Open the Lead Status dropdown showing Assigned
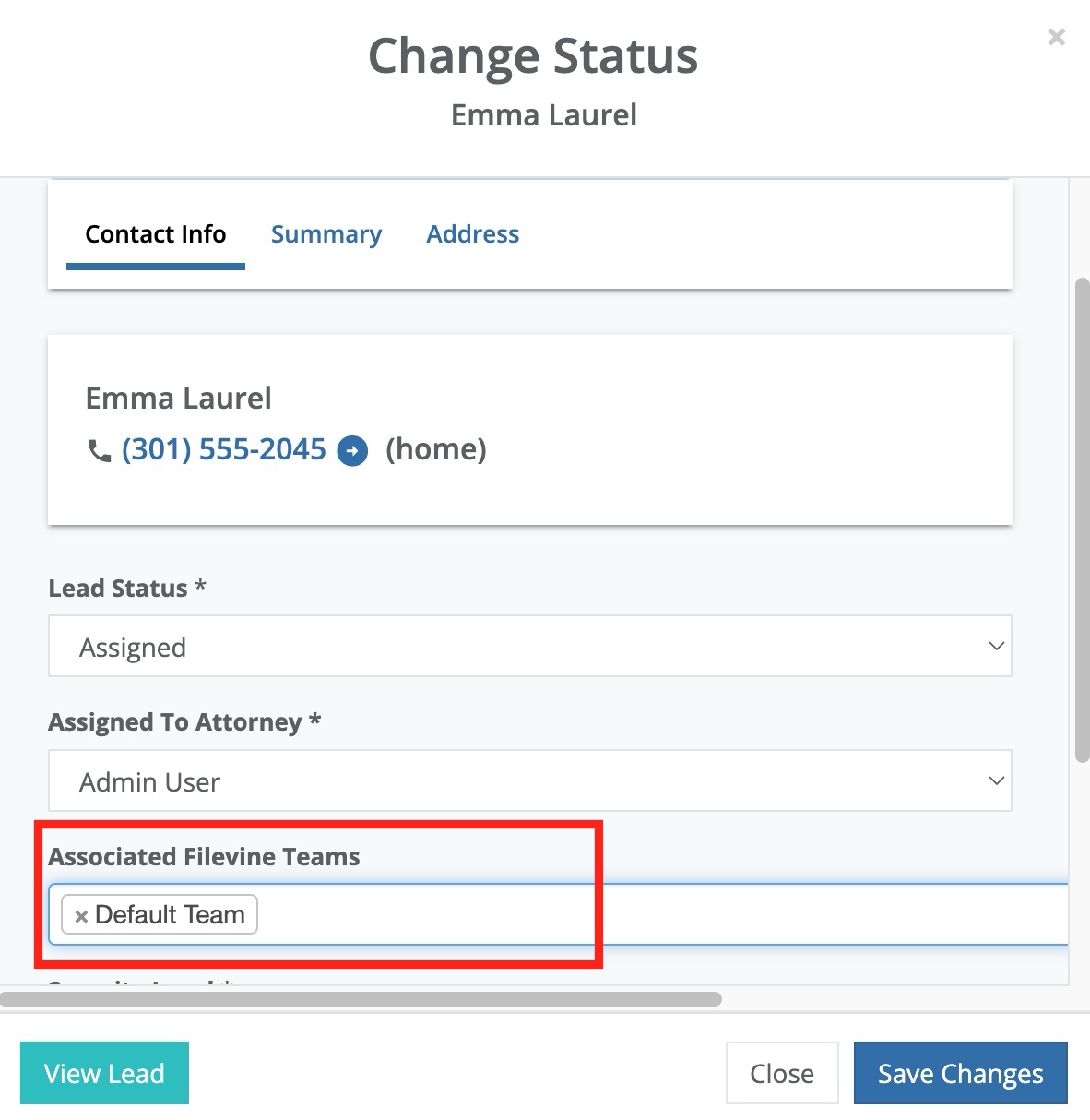 [530, 646]
